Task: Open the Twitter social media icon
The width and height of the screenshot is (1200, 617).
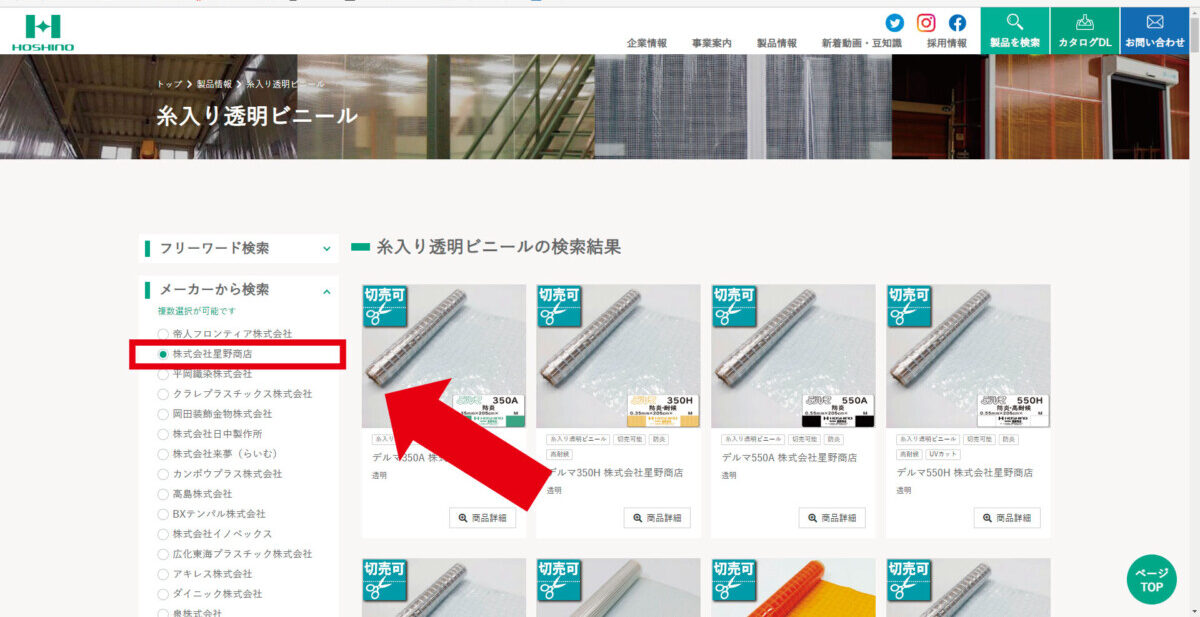Action: 894,23
